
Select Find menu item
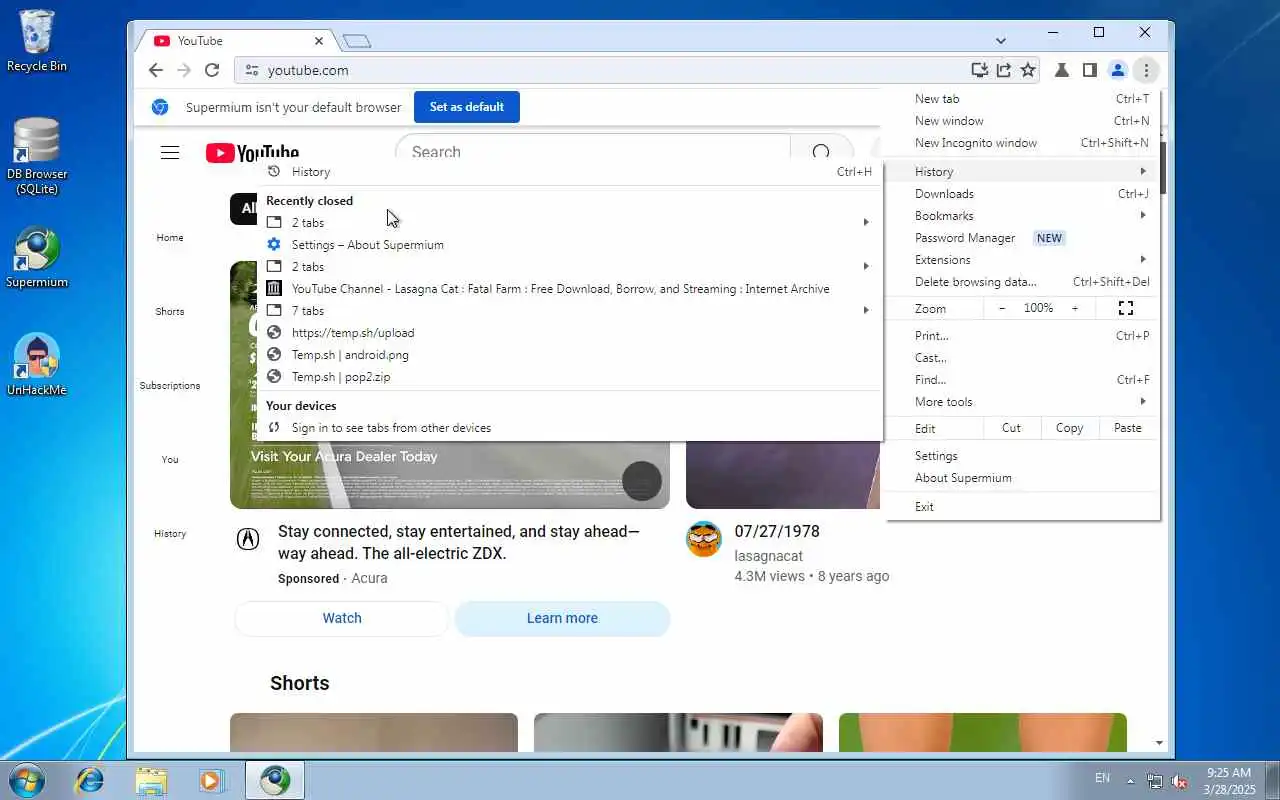1022,379
